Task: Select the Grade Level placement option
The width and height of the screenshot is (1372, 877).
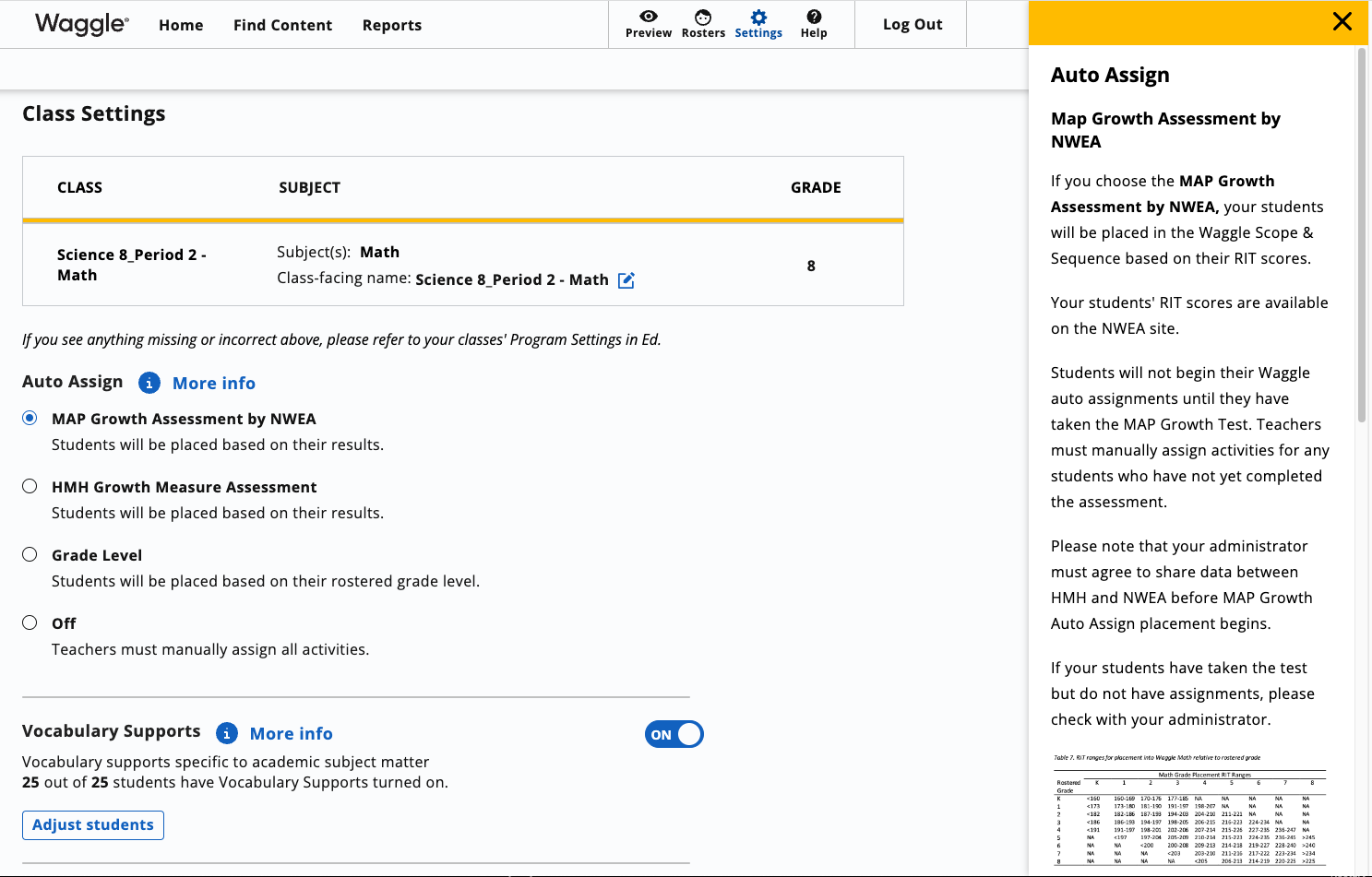Action: pos(29,554)
